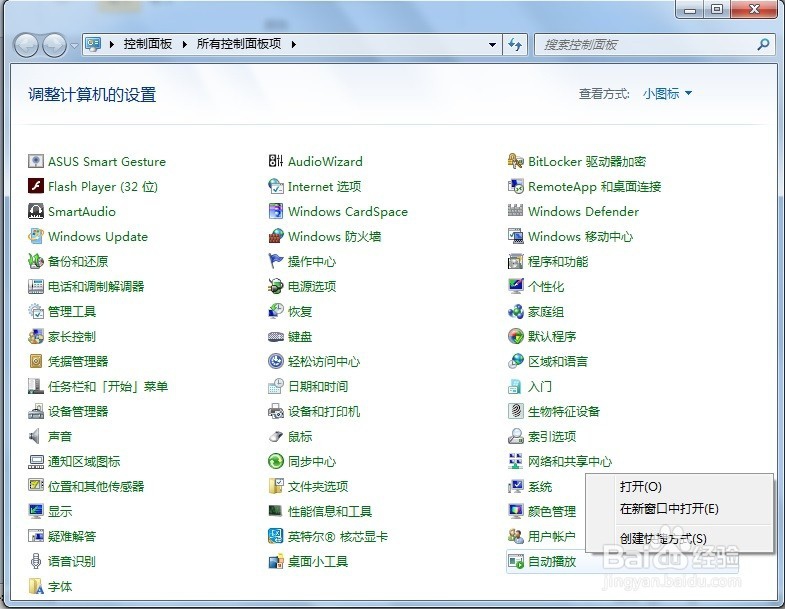
Task: Click the 设备管理器 icon
Action: pyautogui.click(x=36, y=412)
